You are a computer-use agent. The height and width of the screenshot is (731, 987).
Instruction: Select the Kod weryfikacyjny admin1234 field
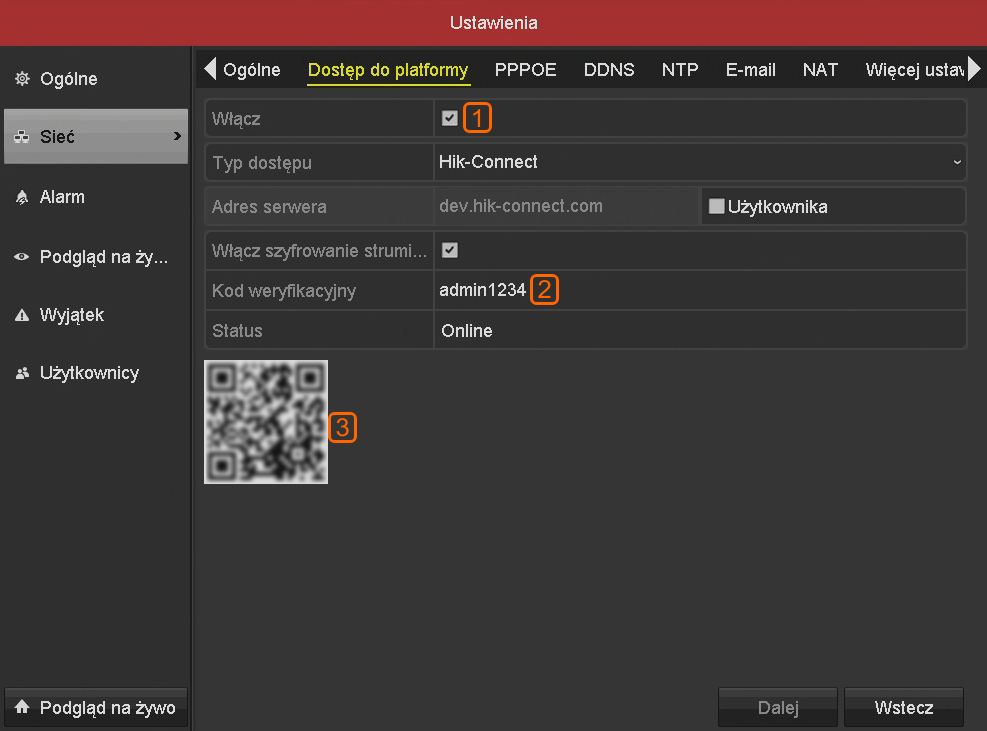pos(700,290)
